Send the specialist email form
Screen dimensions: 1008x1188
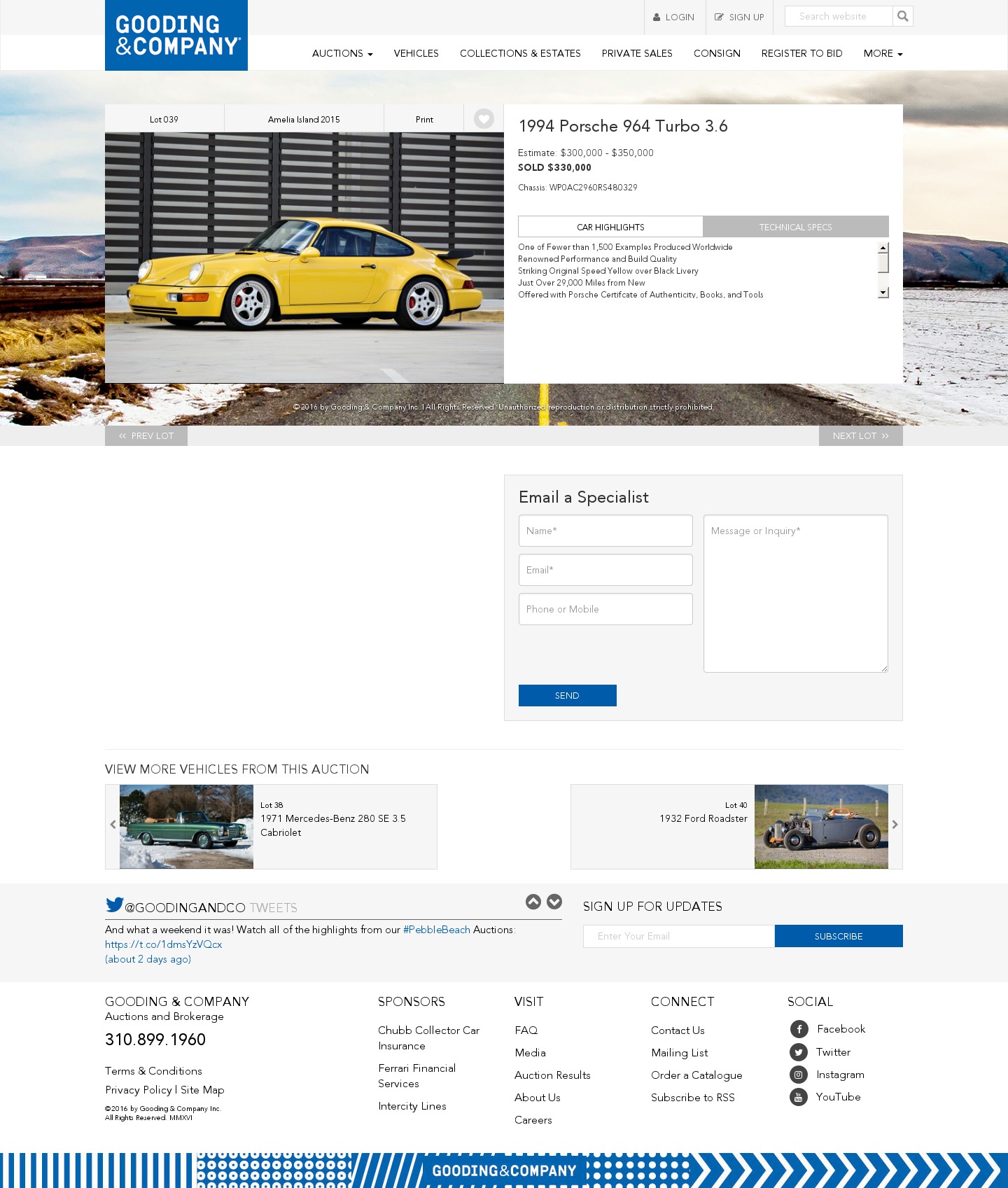tap(568, 695)
